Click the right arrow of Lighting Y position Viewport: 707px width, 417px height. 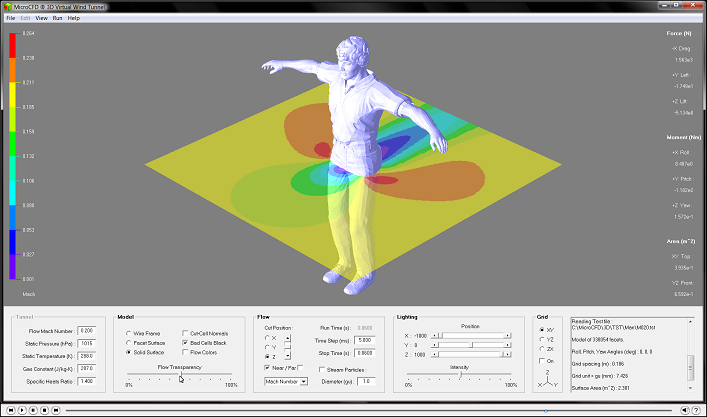(507, 345)
